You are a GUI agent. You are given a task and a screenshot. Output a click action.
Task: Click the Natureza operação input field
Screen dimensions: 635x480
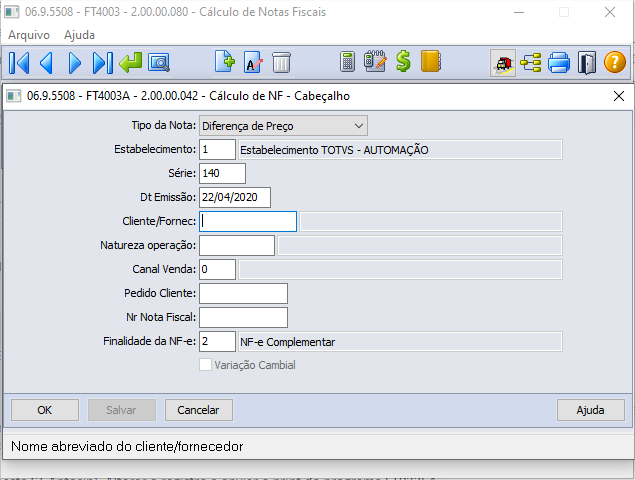(237, 245)
